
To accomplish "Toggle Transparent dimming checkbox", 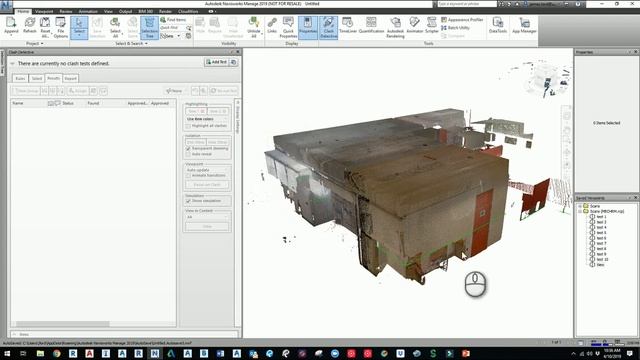I will tap(188, 149).
